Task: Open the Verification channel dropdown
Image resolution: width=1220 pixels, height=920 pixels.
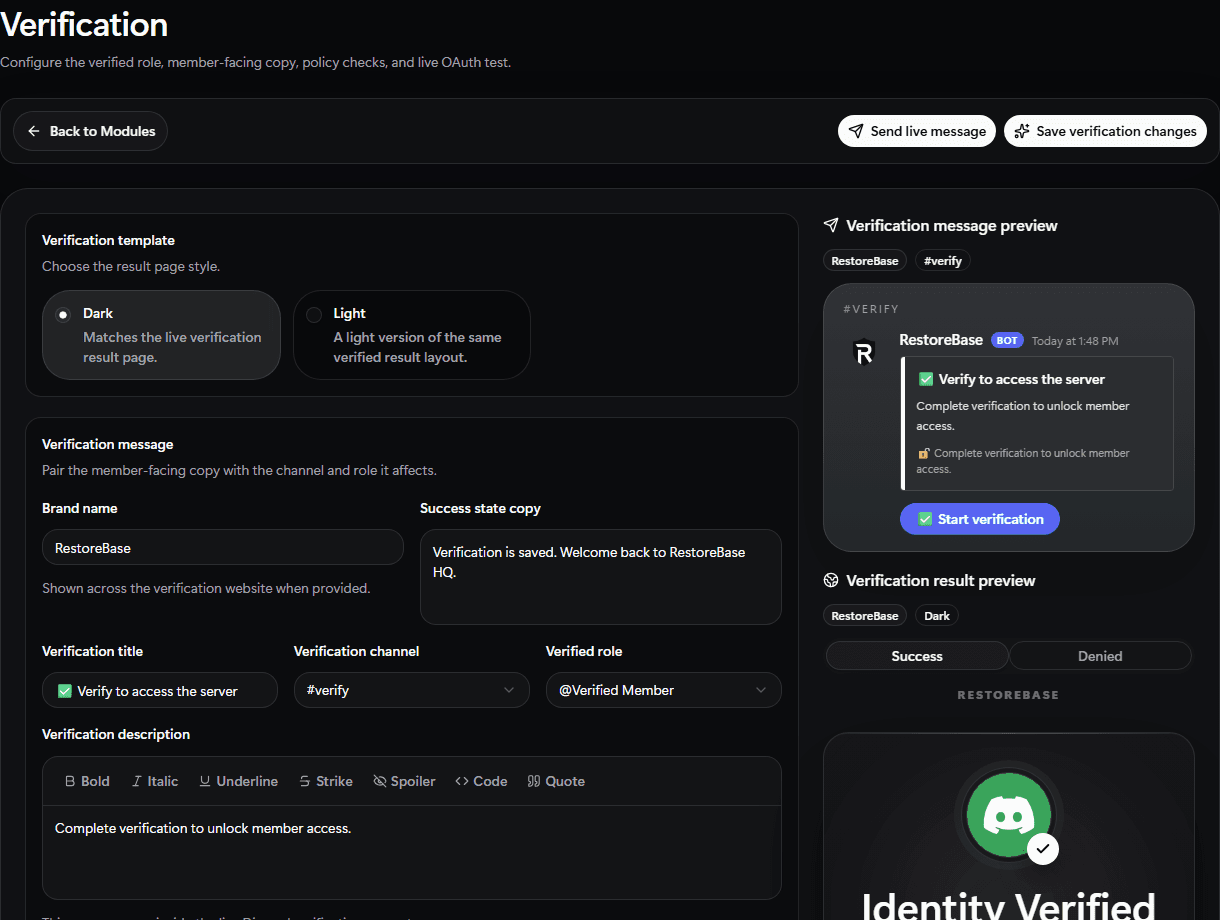Action: [412, 690]
